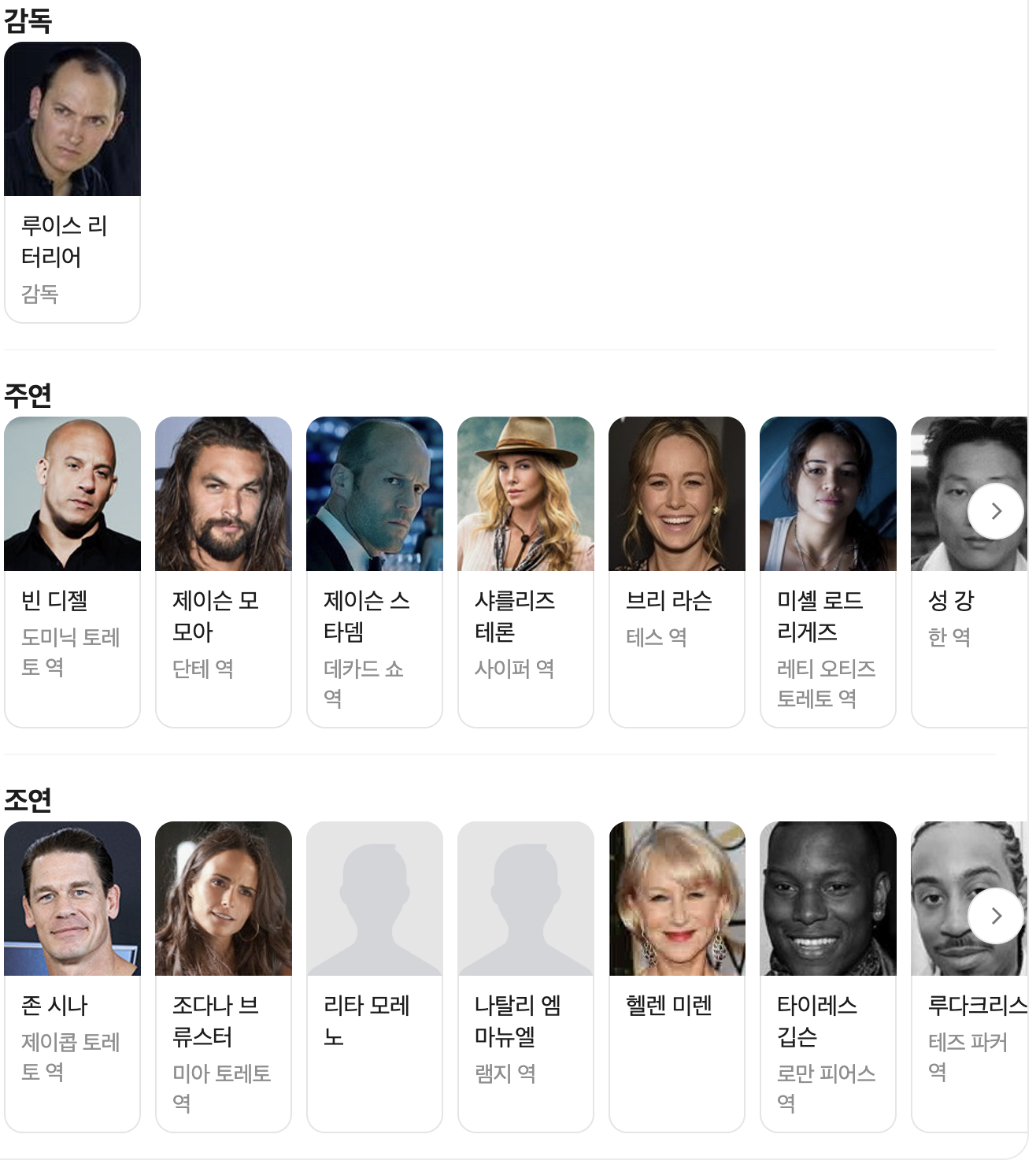Select 나탈리 엠마뉴엘 placeholder avatar
The height and width of the screenshot is (1175, 1036).
[526, 899]
